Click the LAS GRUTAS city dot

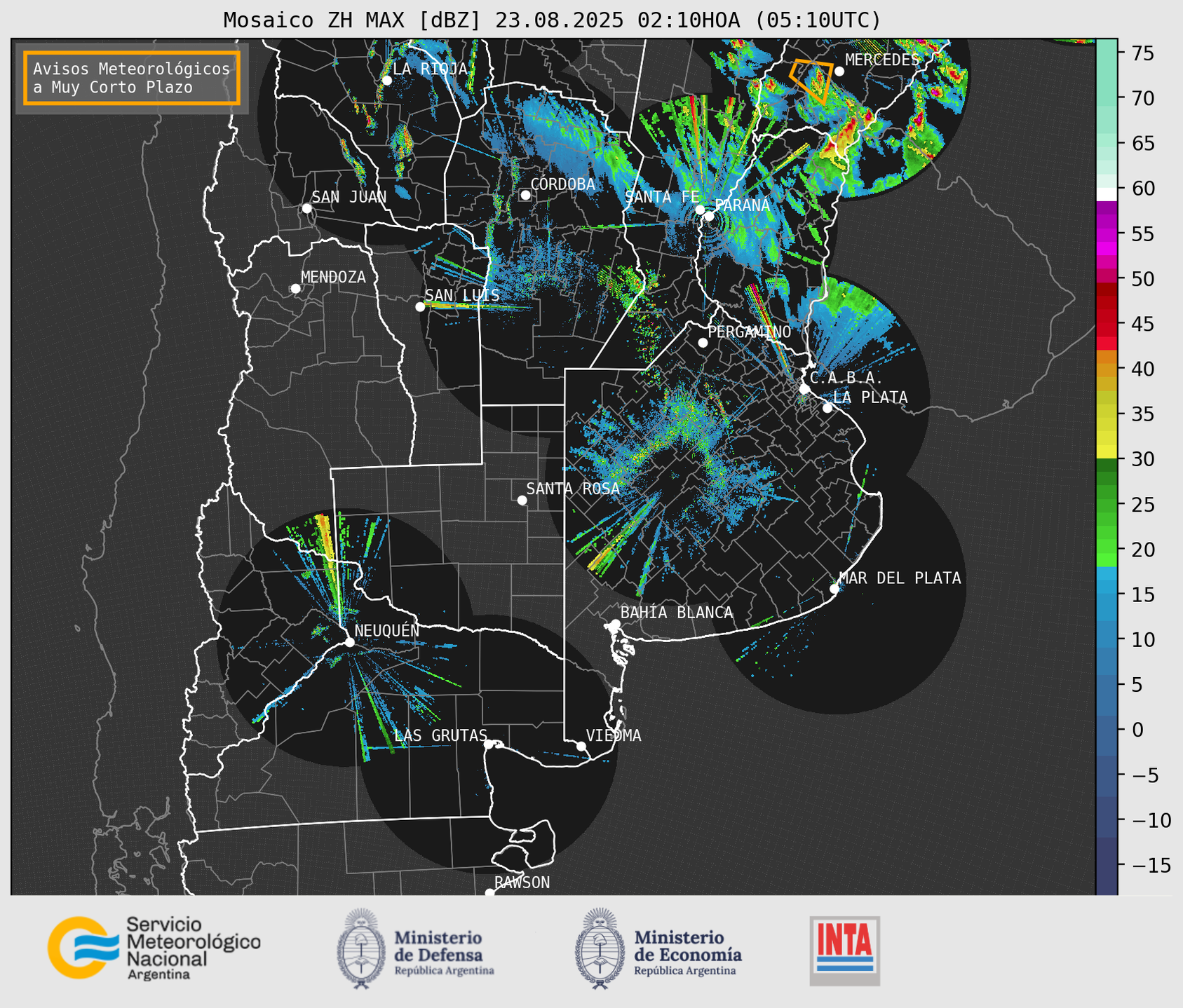[488, 744]
